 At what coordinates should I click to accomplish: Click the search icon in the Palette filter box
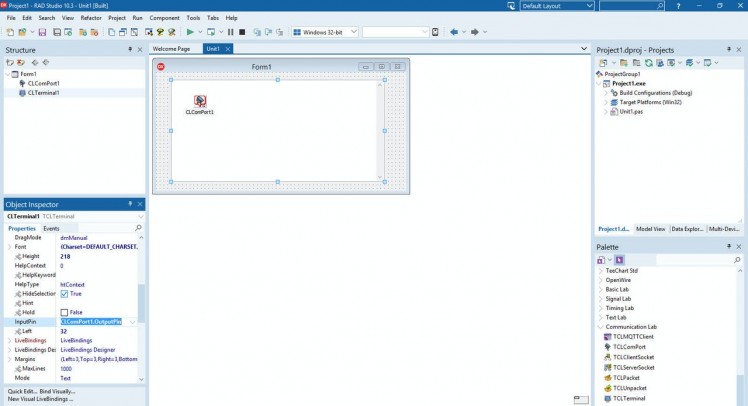click(737, 260)
